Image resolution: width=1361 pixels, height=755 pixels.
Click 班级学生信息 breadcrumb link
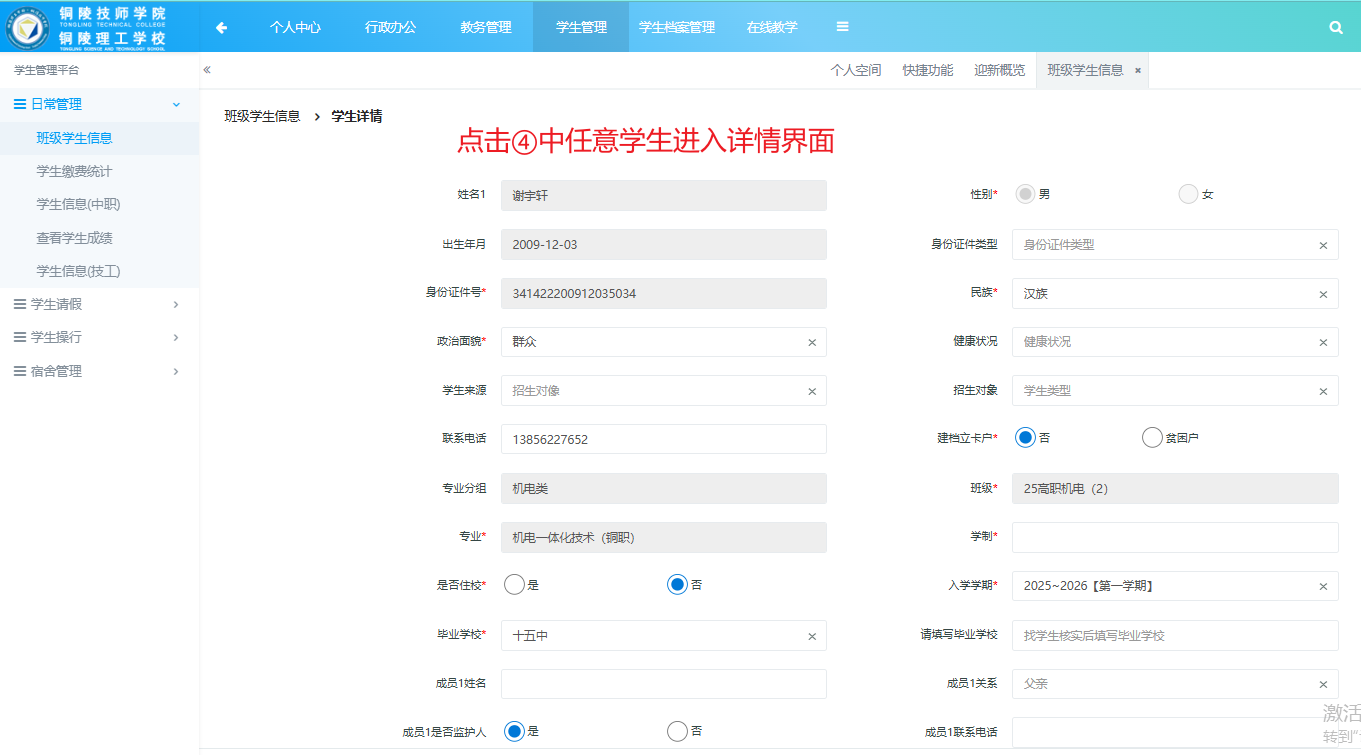[x=262, y=116]
